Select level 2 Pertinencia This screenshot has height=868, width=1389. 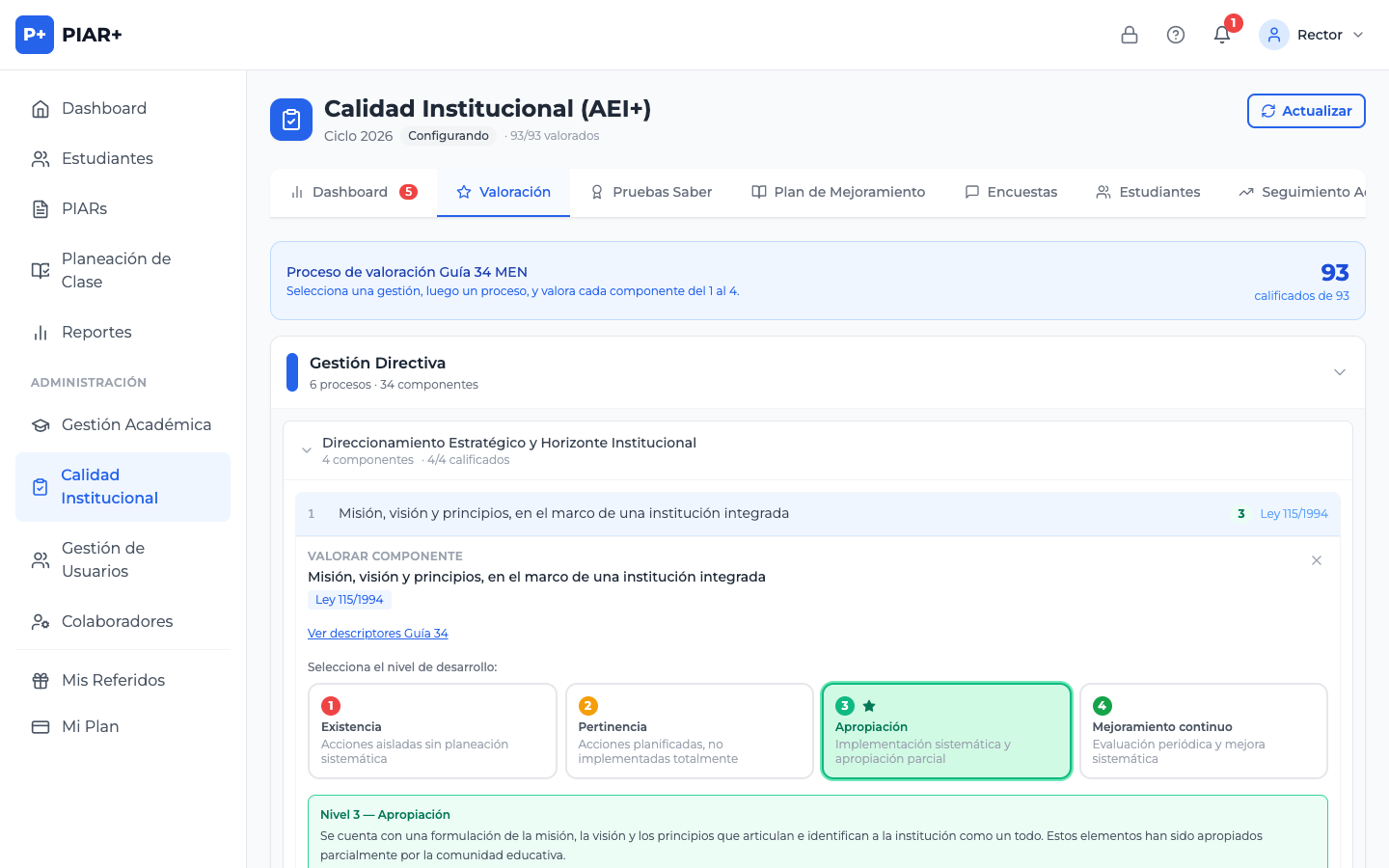690,731
